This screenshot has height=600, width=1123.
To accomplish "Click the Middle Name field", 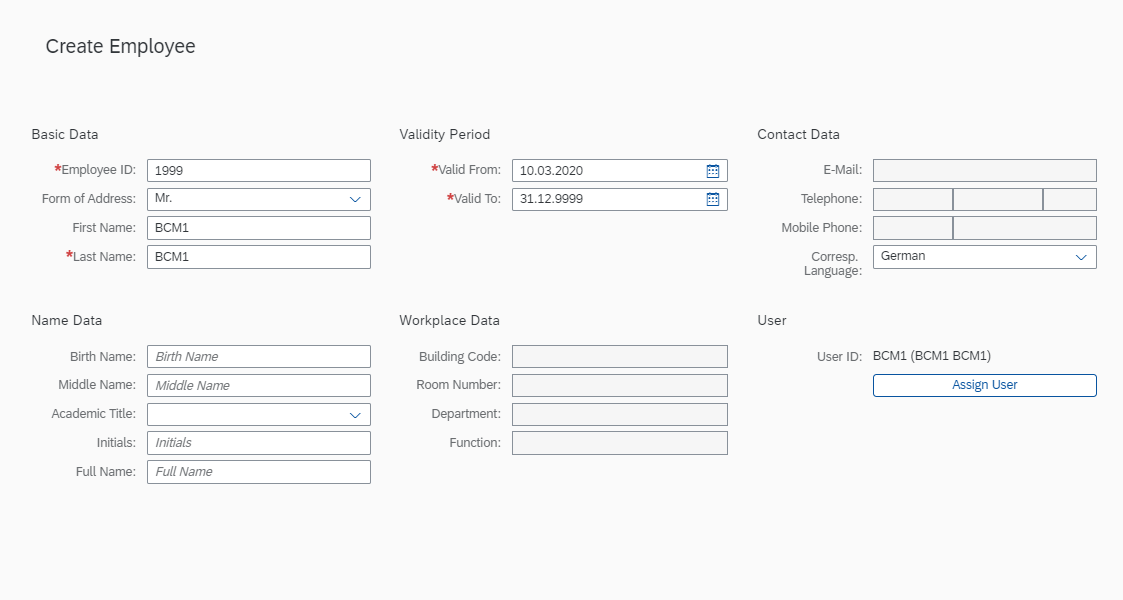I will [x=258, y=385].
